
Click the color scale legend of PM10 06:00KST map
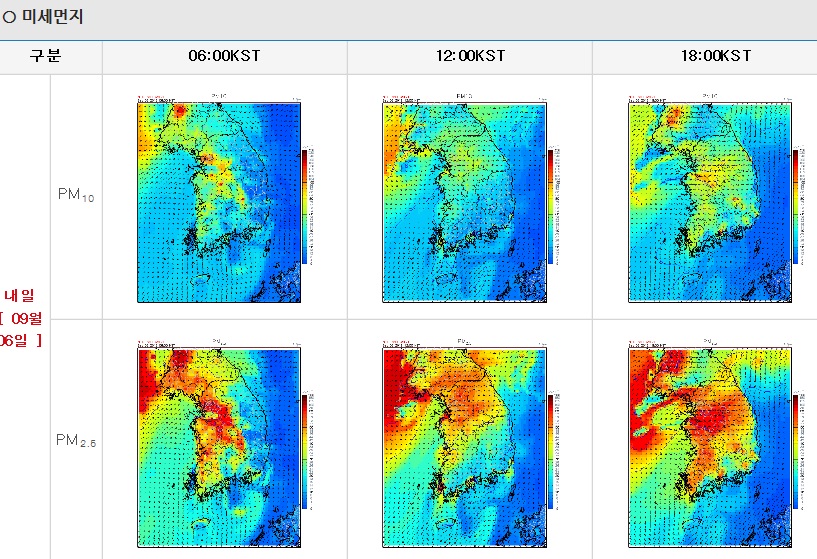[x=307, y=206]
